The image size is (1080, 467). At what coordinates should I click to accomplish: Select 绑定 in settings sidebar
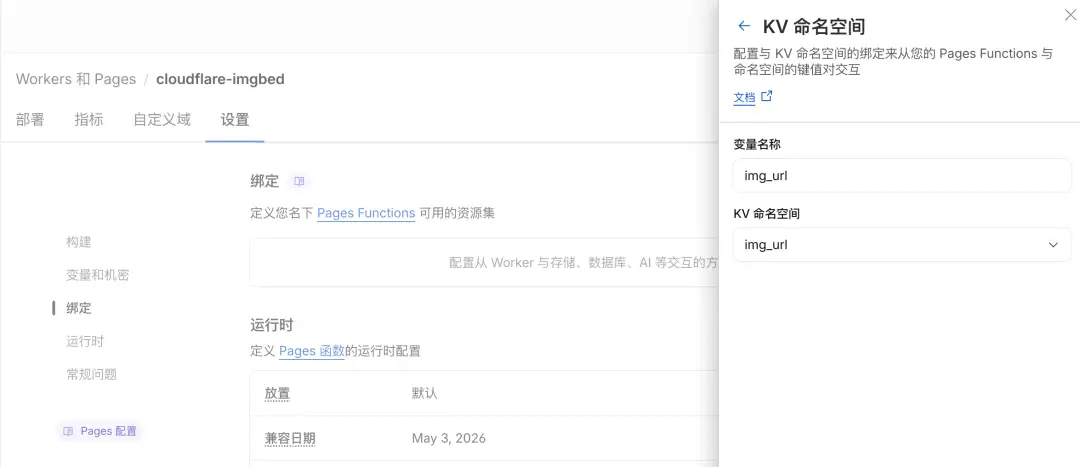pyautogui.click(x=79, y=308)
